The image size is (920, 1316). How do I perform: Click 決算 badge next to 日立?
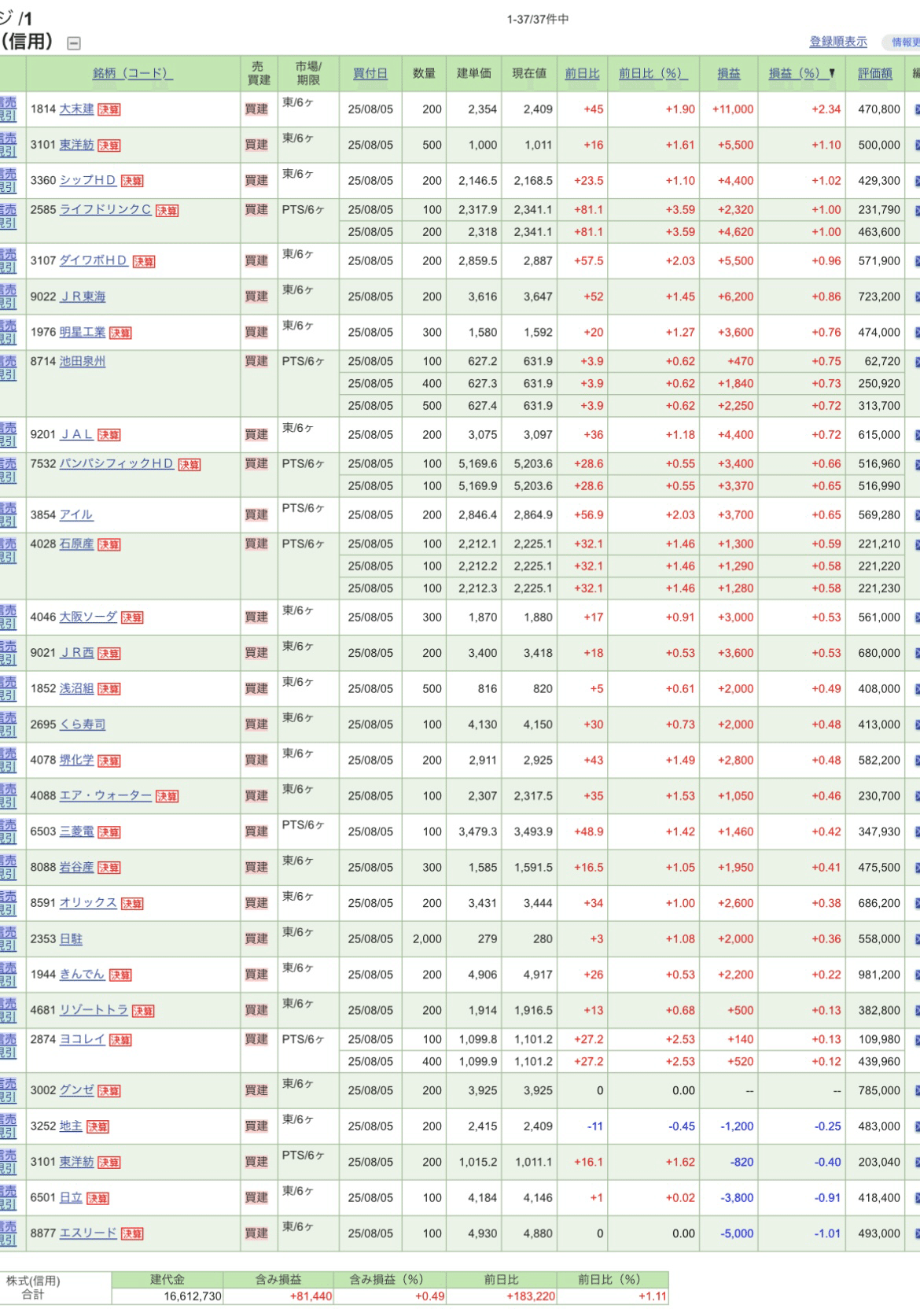(98, 1198)
